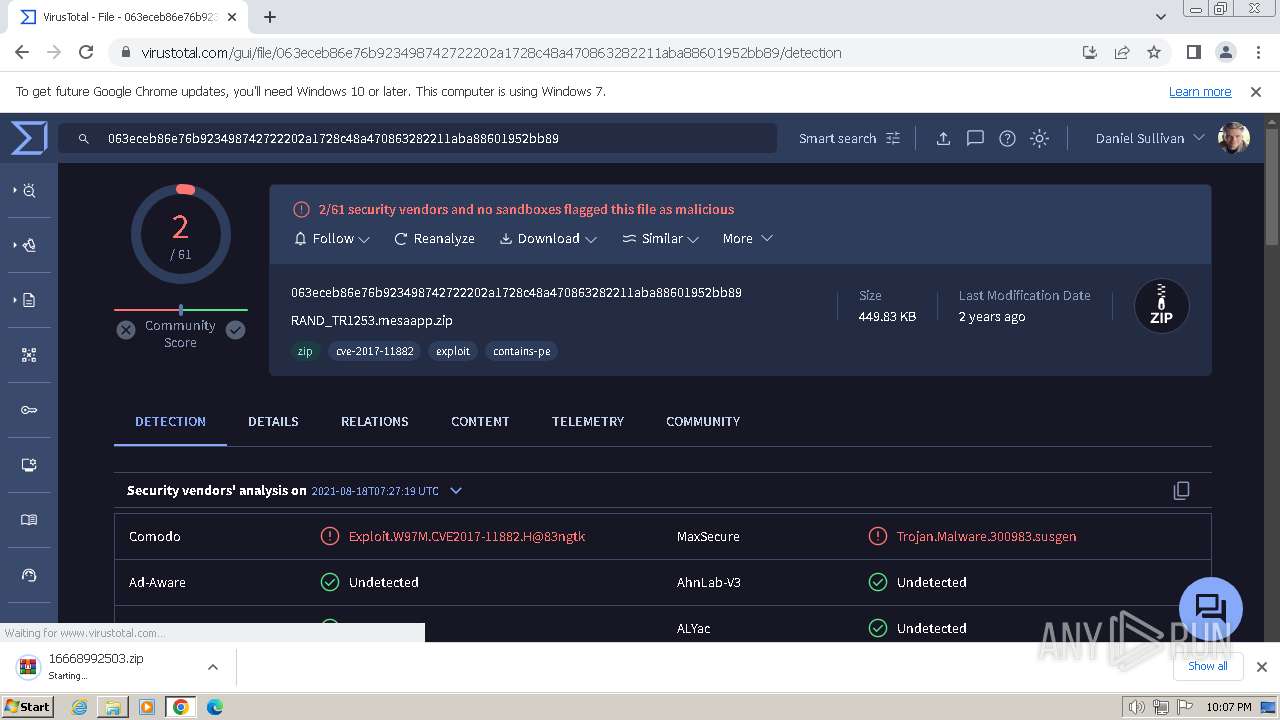Image resolution: width=1280 pixels, height=720 pixels.
Task: Open the document sidebar icon
Action: 29,300
